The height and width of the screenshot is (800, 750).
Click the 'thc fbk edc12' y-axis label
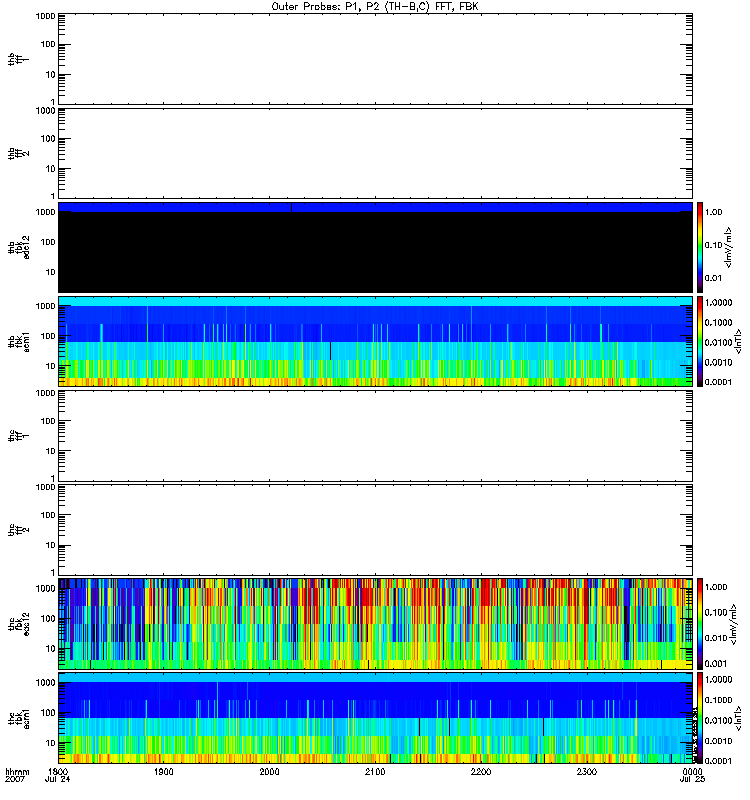tap(15, 623)
